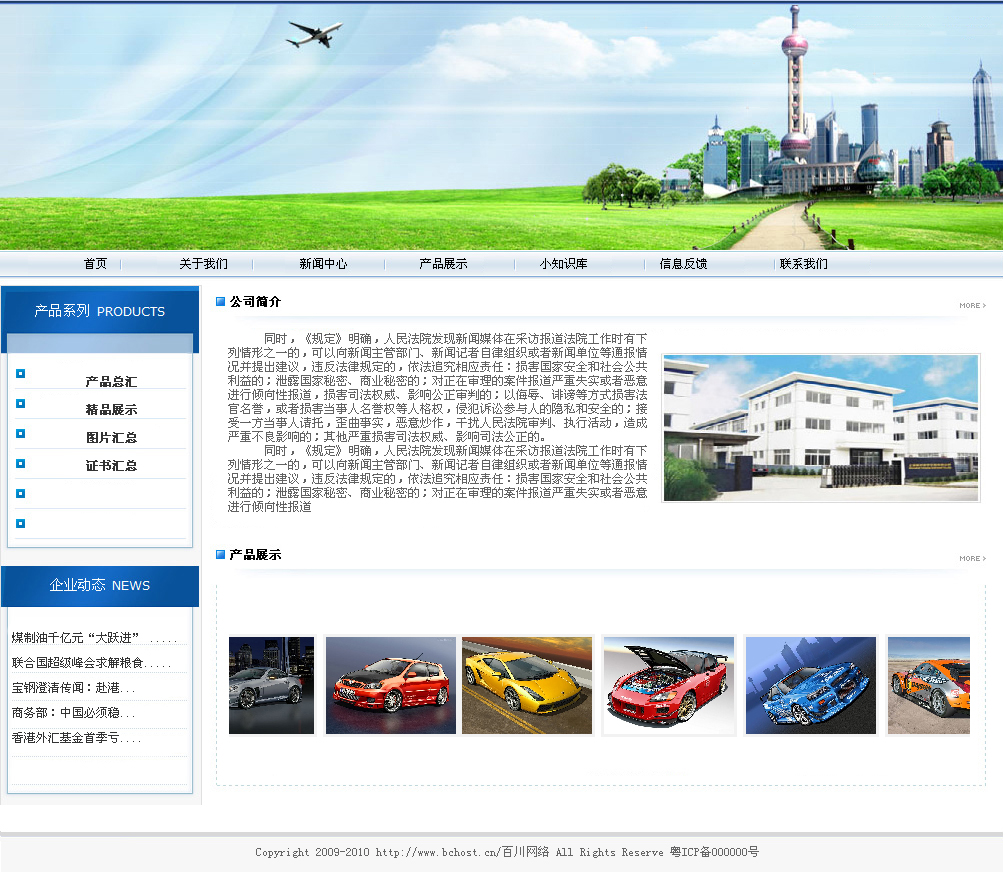This screenshot has height=872, width=1005.
Task: Click the blue square icon next to 产品展示 heading
Action: click(221, 555)
